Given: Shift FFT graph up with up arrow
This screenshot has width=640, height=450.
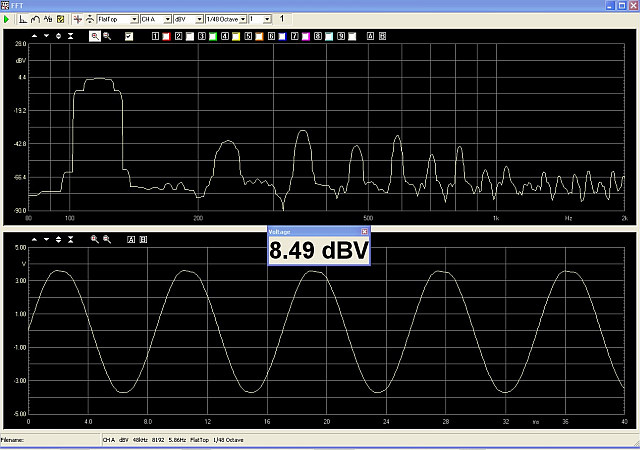Looking at the screenshot, I should pyautogui.click(x=34, y=36).
